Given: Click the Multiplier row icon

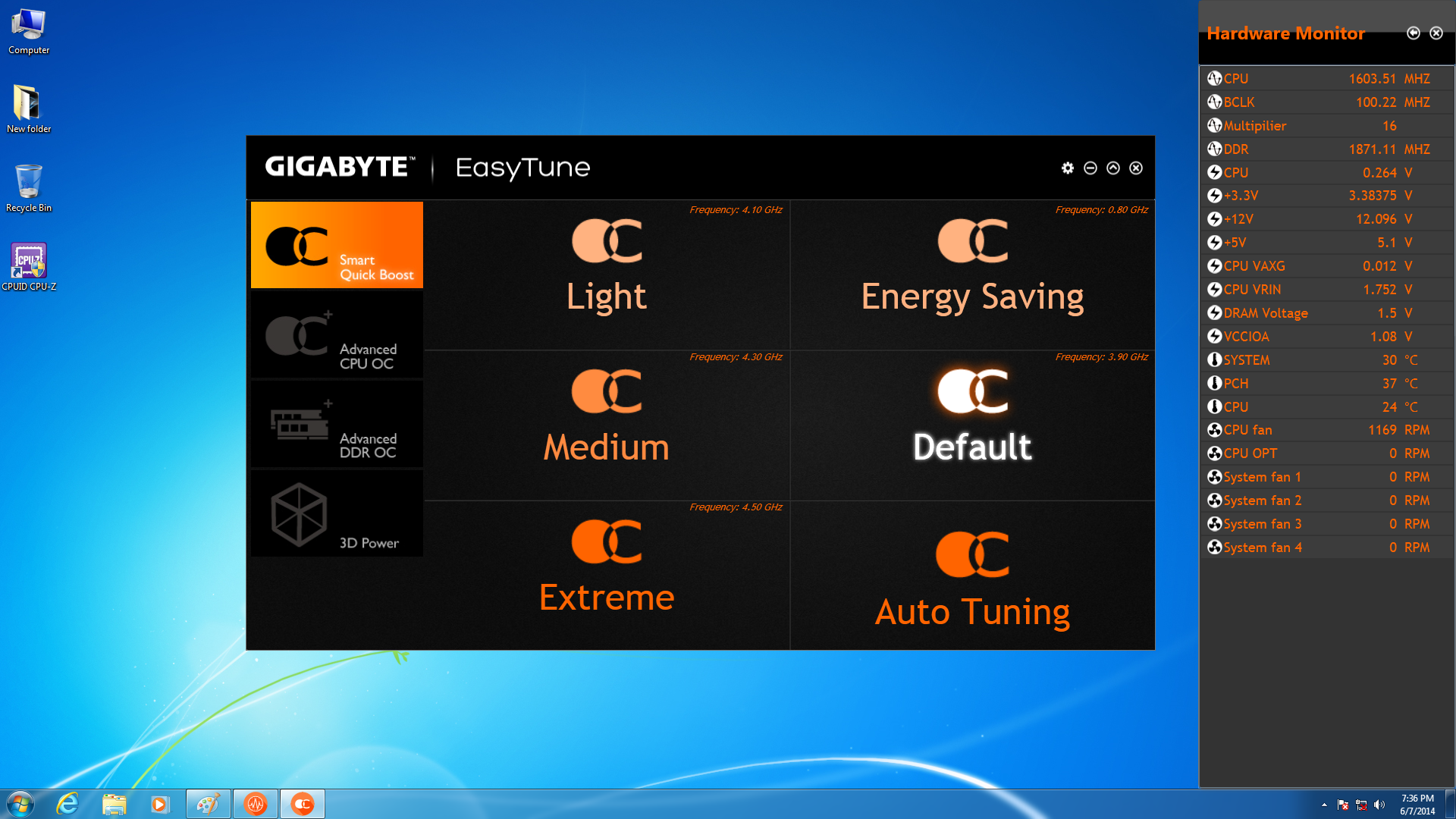Looking at the screenshot, I should pos(1214,125).
